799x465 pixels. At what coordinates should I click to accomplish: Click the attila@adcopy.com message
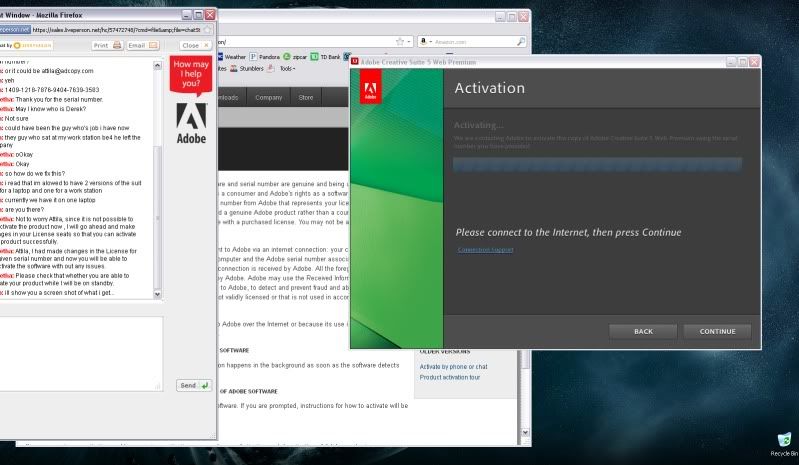49,71
